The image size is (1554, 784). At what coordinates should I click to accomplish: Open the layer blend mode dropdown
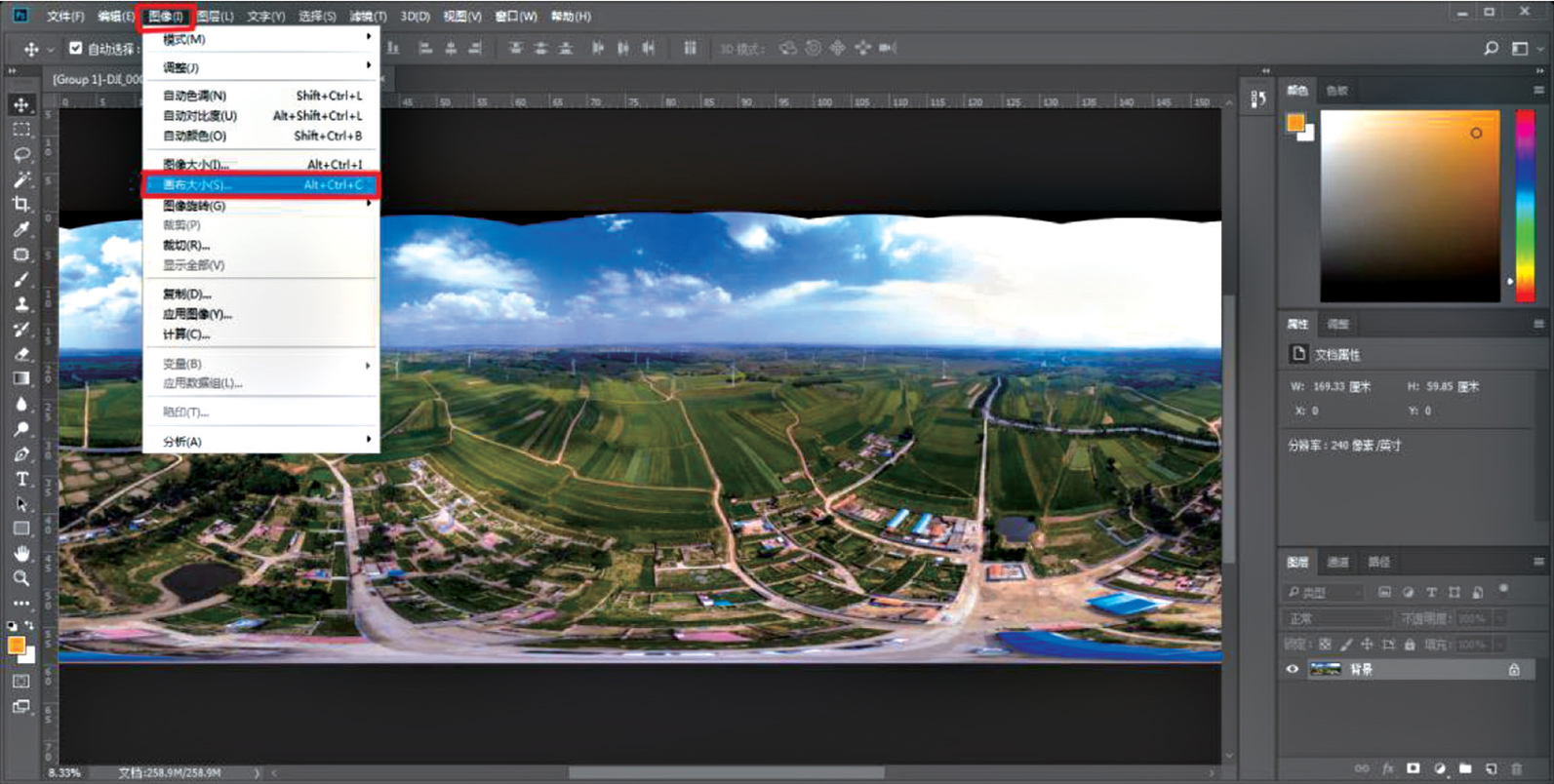click(x=1338, y=618)
